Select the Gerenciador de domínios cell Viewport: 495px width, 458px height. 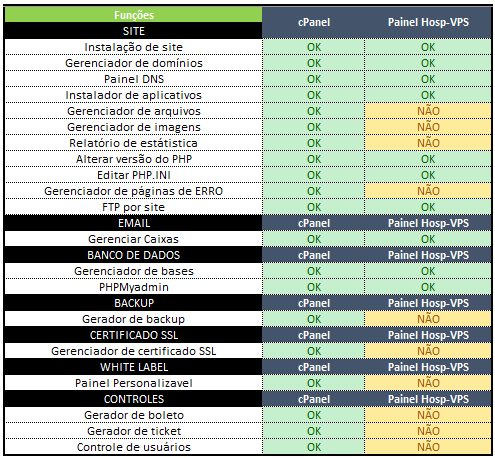click(x=134, y=63)
